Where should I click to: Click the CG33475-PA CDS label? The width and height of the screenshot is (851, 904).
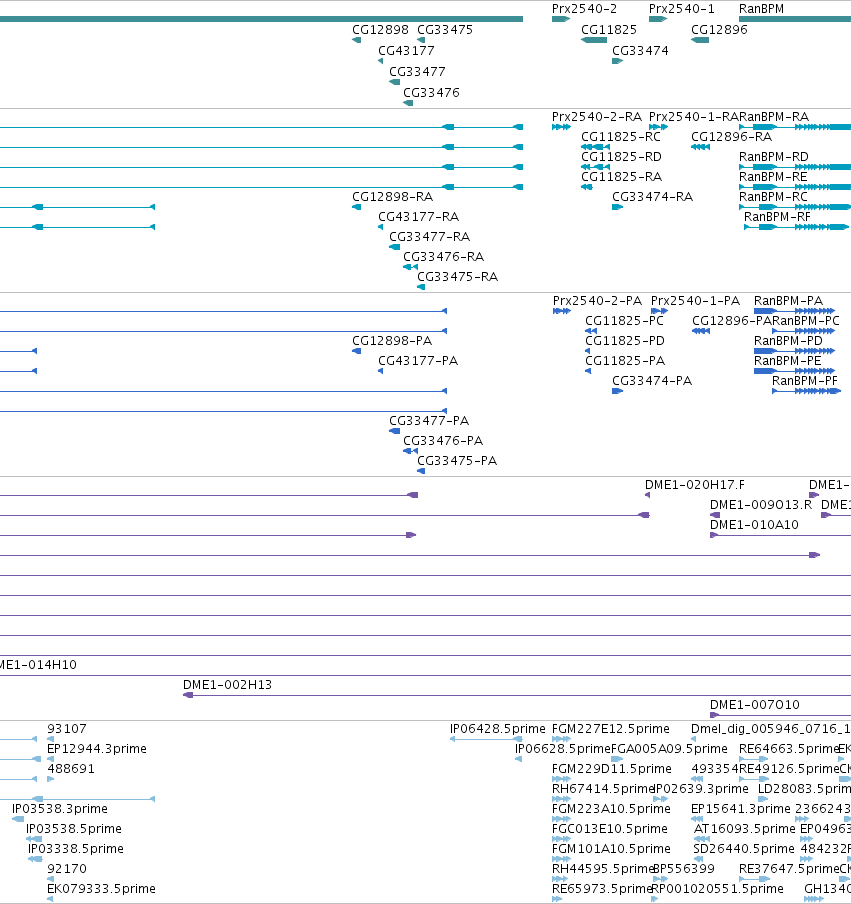457,461
